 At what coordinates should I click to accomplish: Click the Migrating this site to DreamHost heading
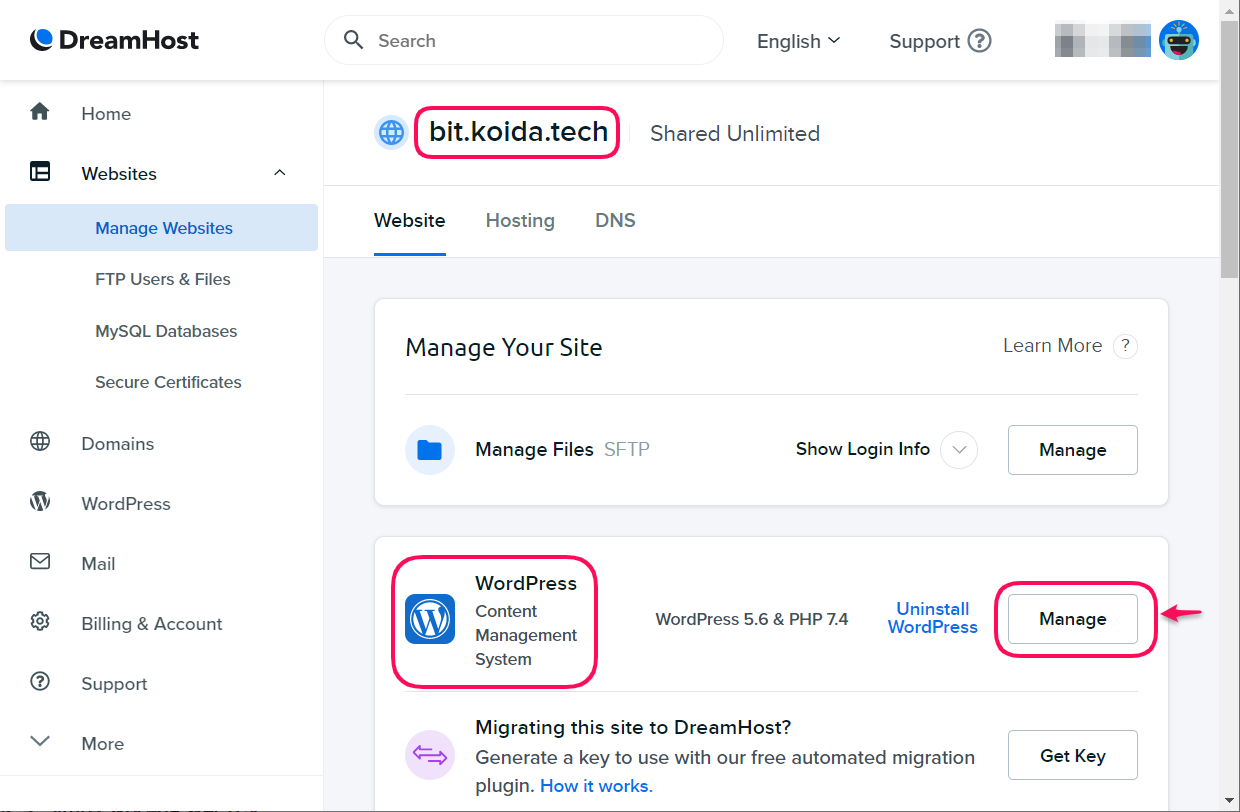(x=634, y=727)
